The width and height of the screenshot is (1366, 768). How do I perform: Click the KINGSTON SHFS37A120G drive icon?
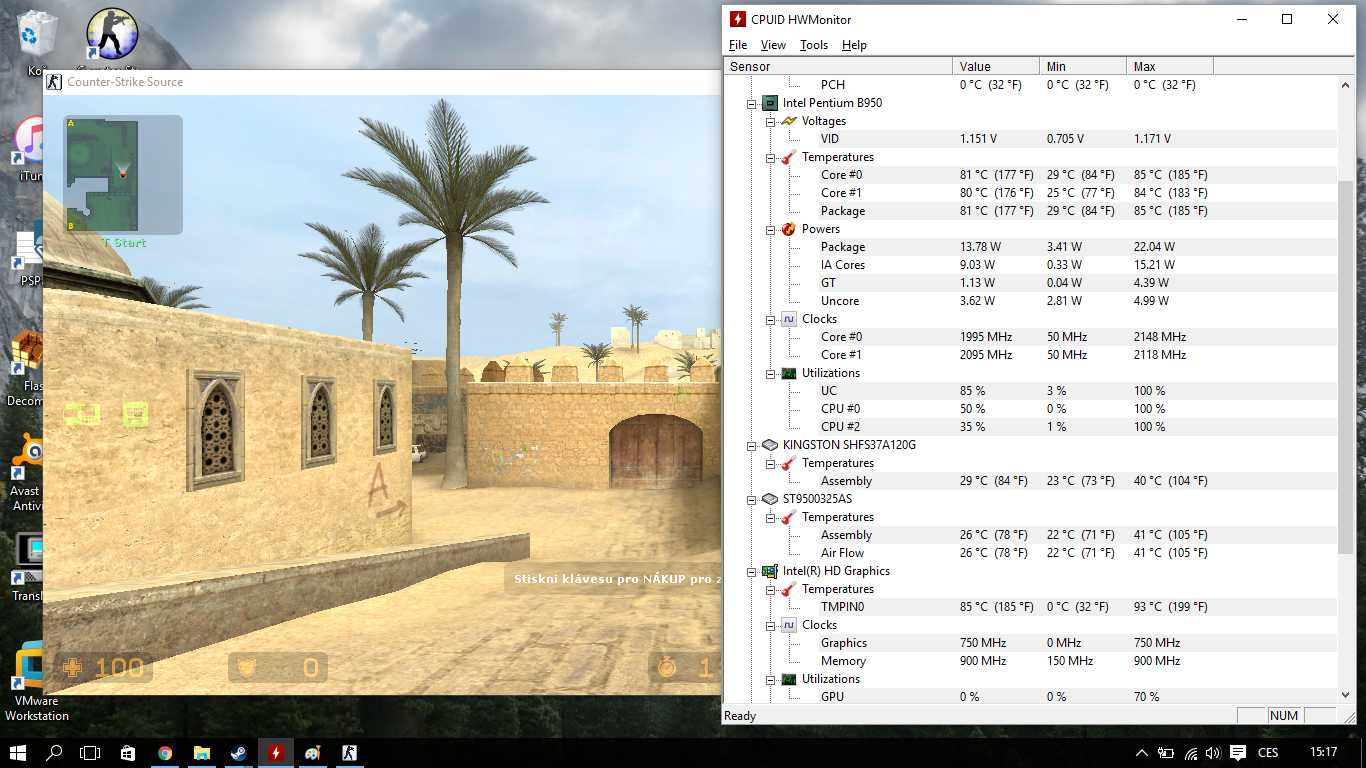770,445
